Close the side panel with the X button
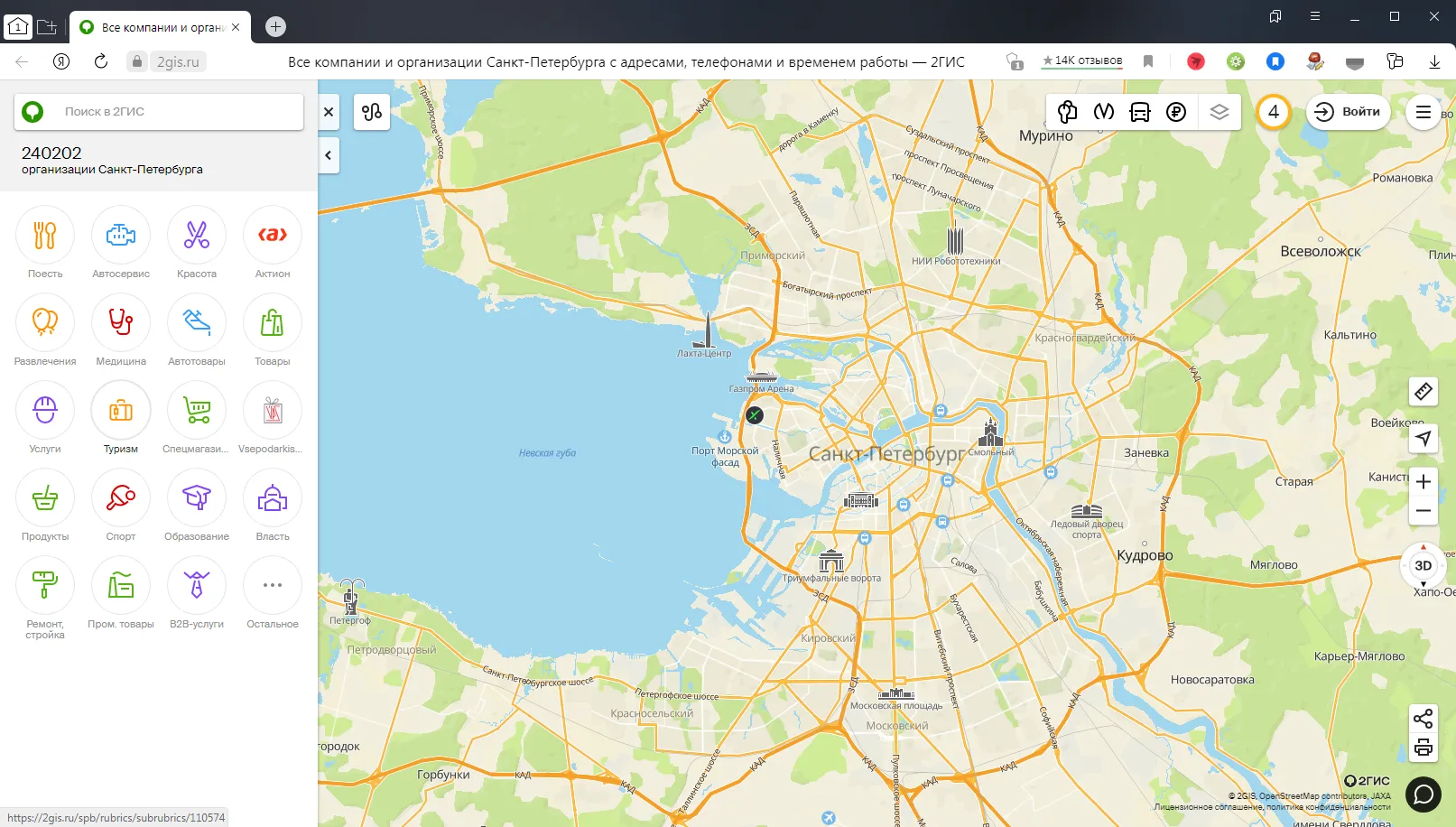 point(329,112)
